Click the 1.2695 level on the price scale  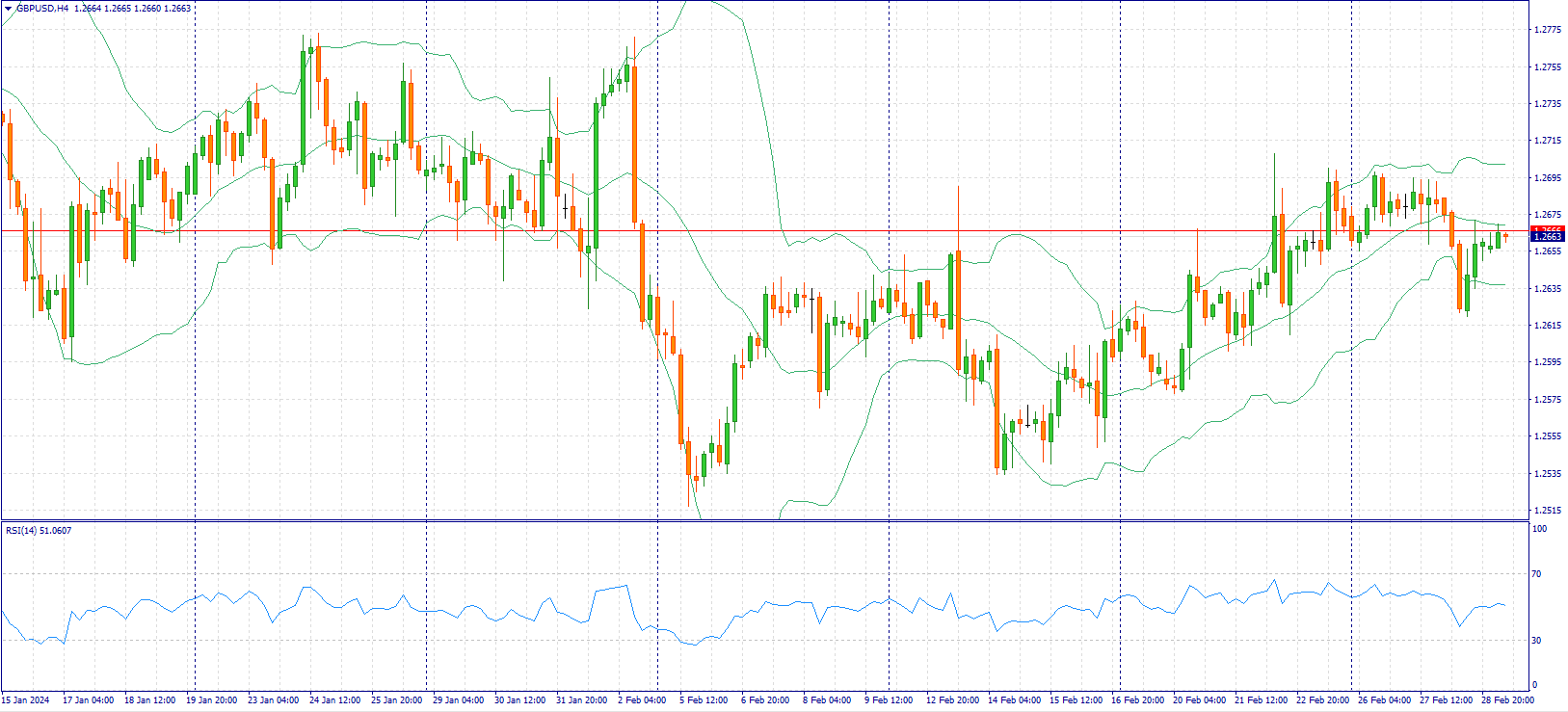(x=1547, y=178)
